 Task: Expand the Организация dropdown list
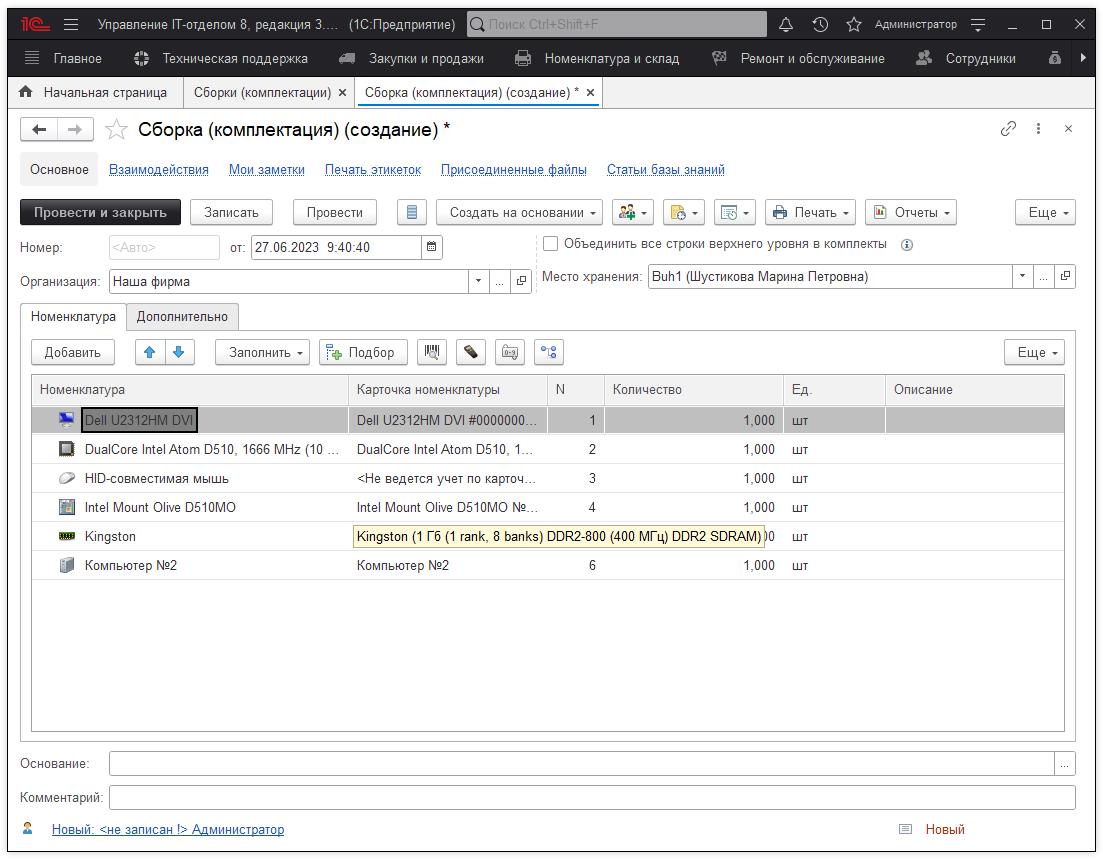tap(478, 282)
